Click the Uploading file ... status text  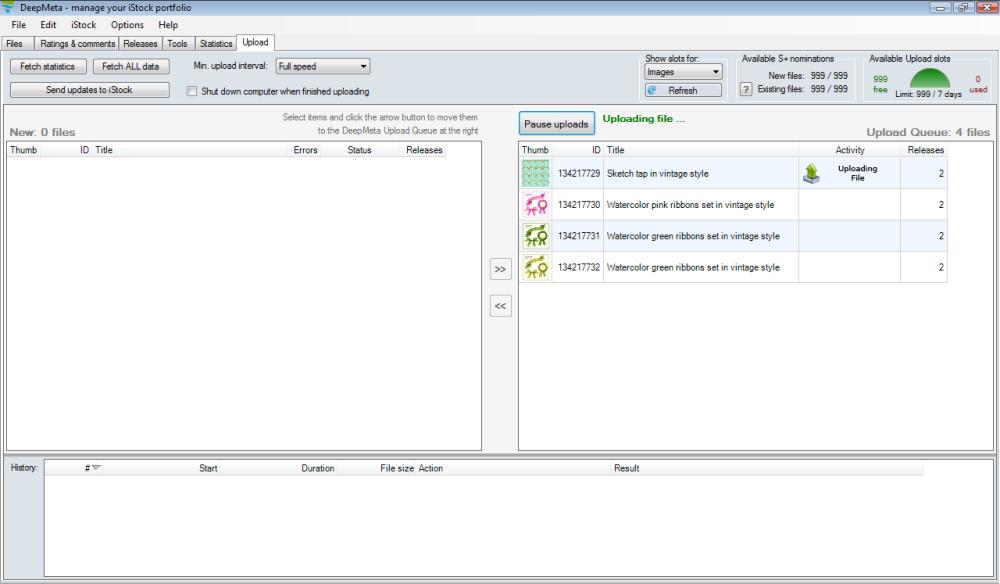(x=643, y=119)
